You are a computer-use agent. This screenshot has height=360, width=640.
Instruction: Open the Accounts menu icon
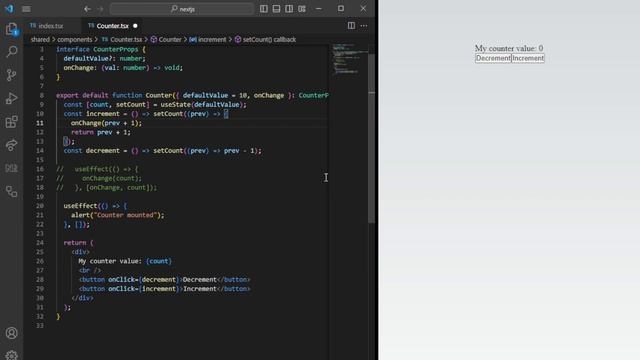pos(11,333)
